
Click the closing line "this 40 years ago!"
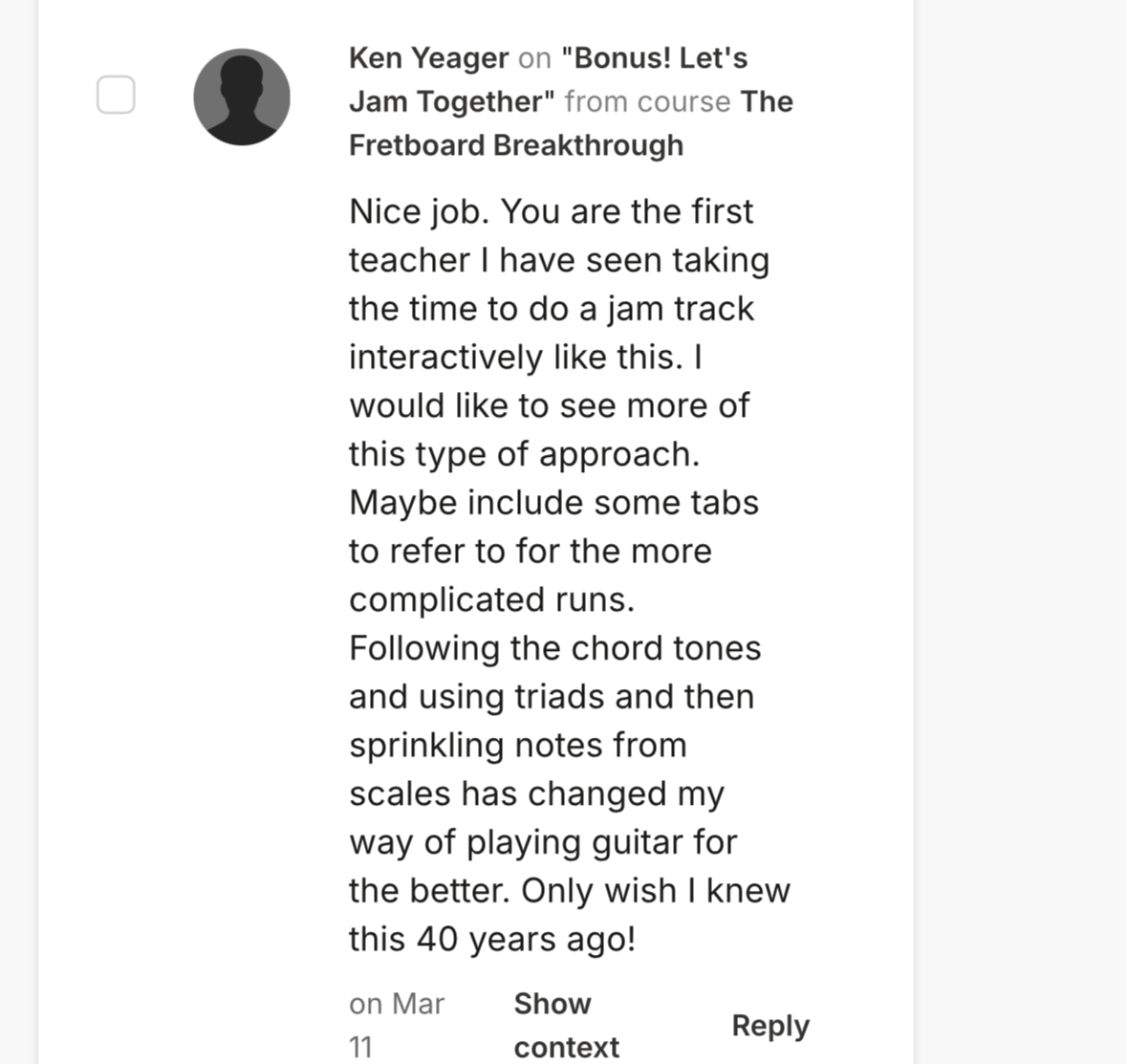pos(491,940)
